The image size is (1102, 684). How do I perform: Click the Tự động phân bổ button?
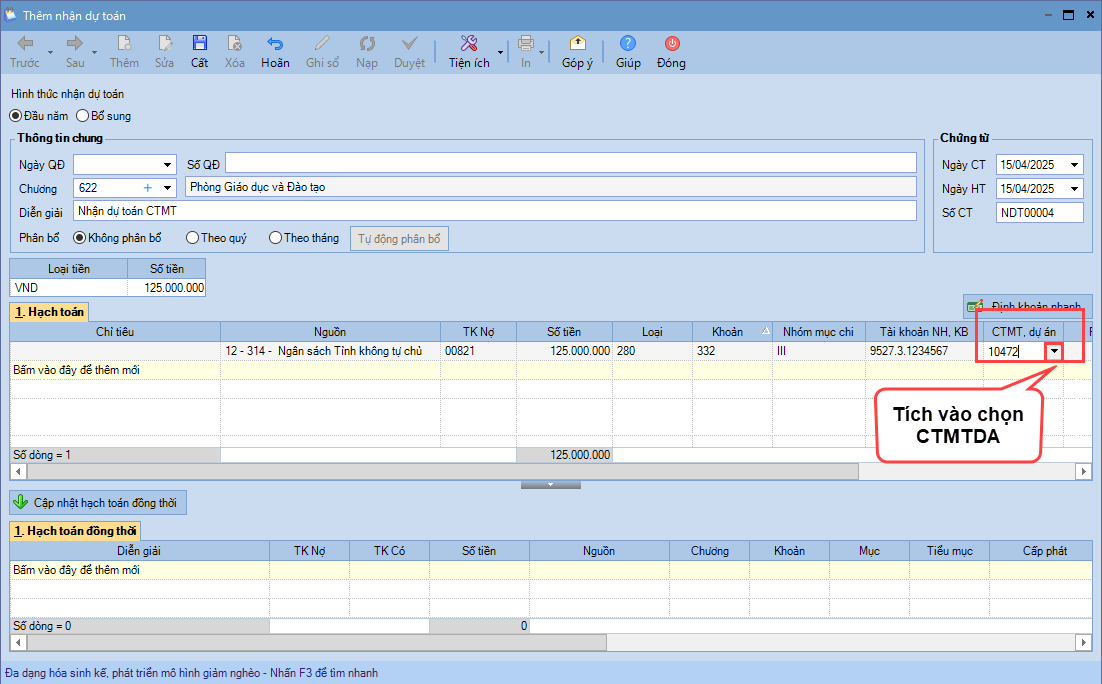(x=399, y=238)
